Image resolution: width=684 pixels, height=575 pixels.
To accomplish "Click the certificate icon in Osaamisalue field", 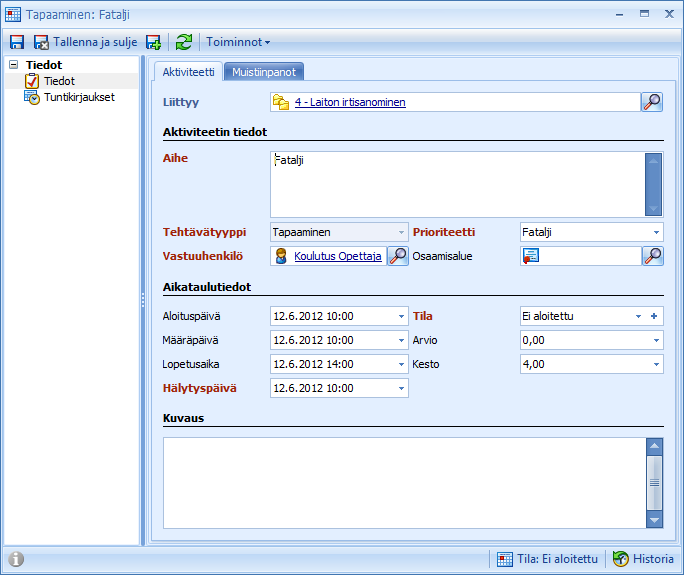I will [531, 256].
